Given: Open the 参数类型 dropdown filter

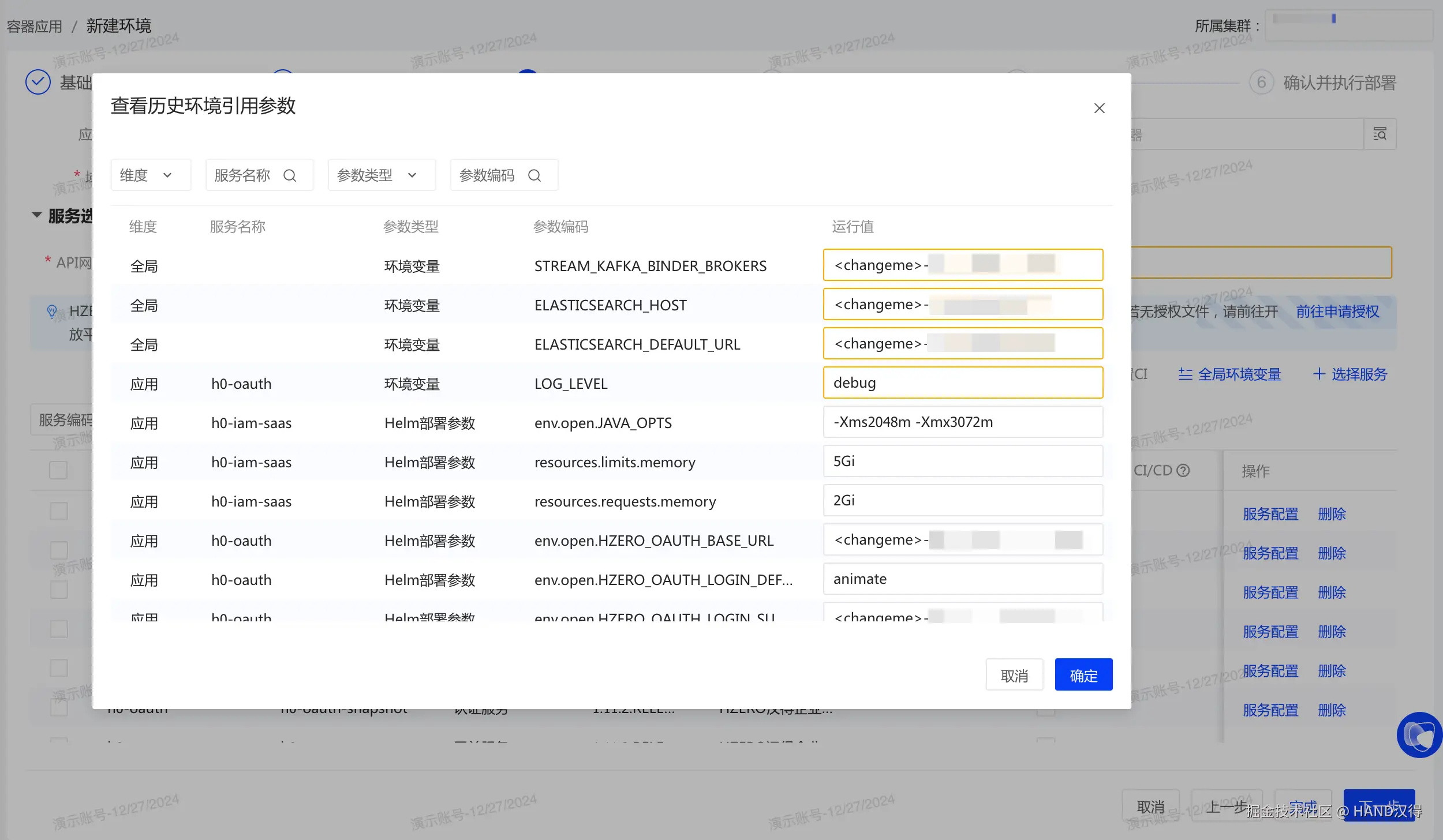Looking at the screenshot, I should [381, 175].
